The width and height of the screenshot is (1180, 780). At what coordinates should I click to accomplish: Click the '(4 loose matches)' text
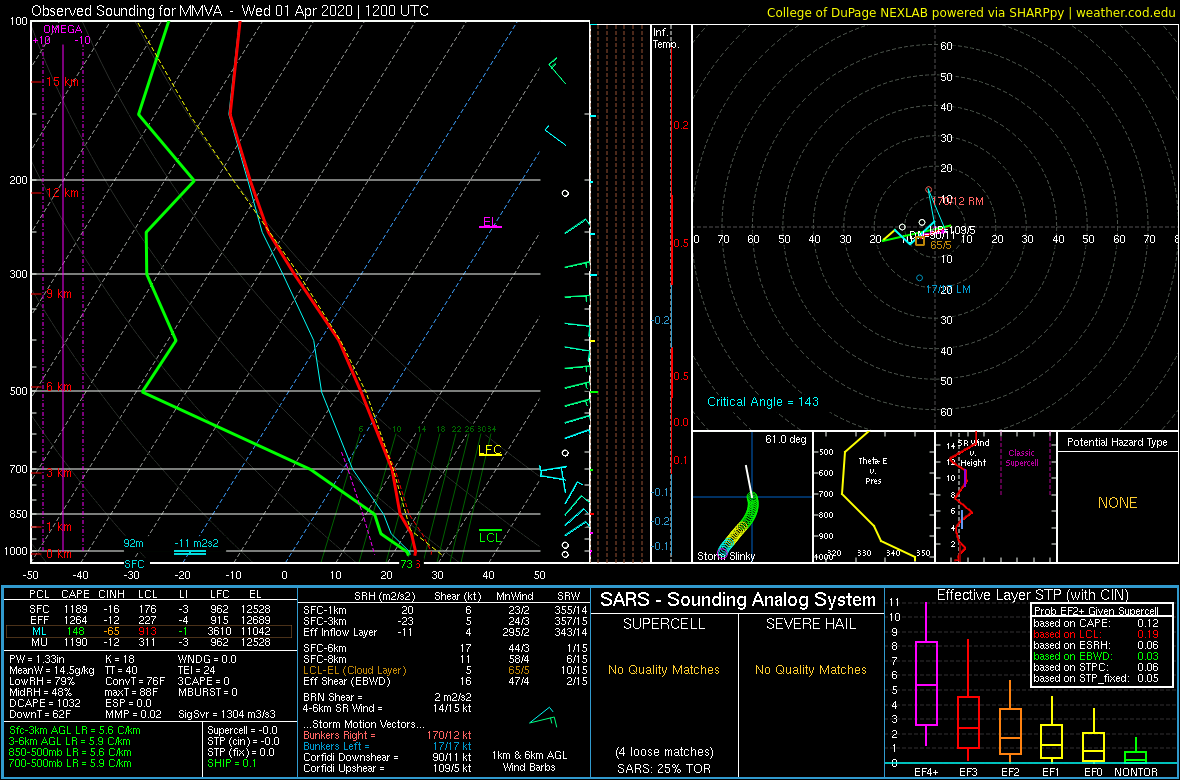pos(663,751)
